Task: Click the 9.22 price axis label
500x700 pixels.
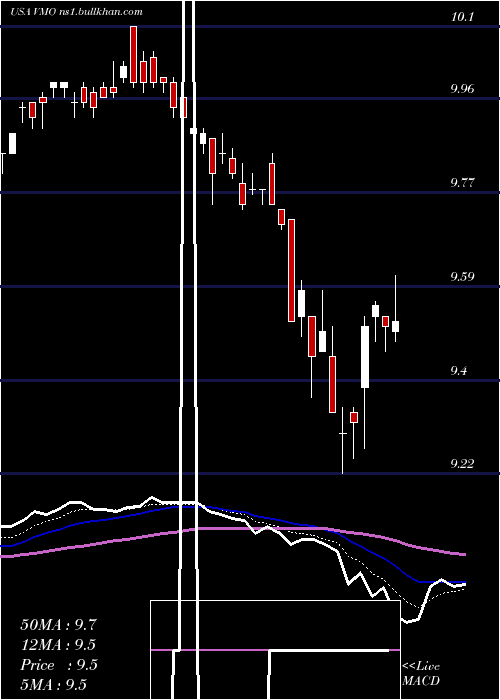Action: pos(462,464)
